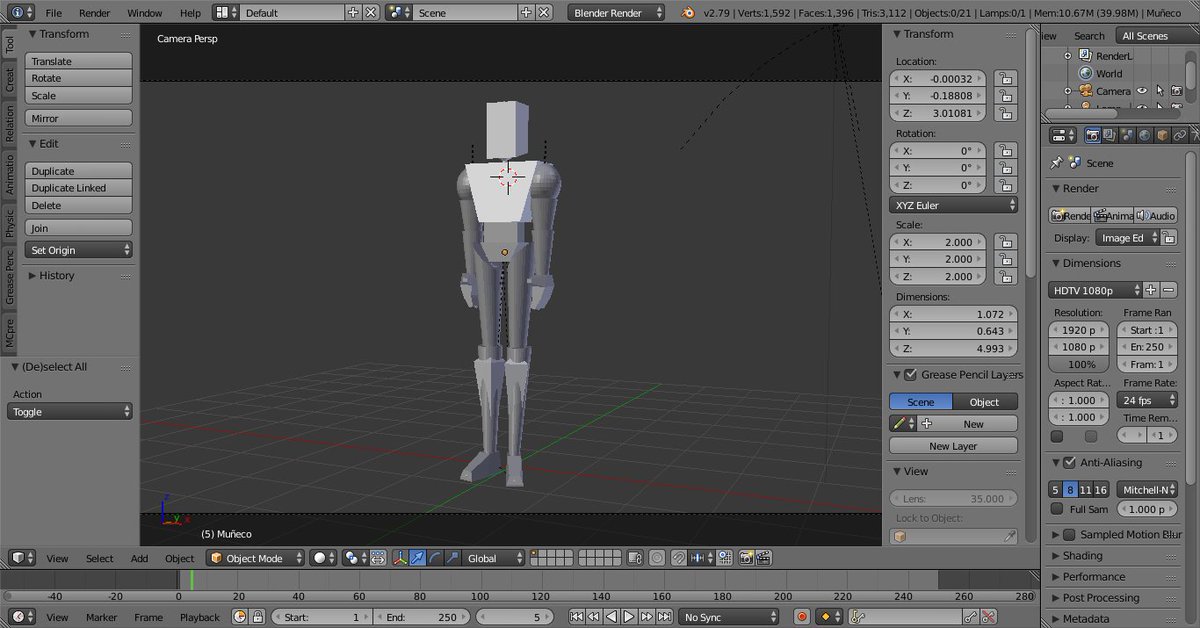This screenshot has width=1200, height=628.
Task: Click the red auto keyframe record button
Action: [x=802, y=617]
